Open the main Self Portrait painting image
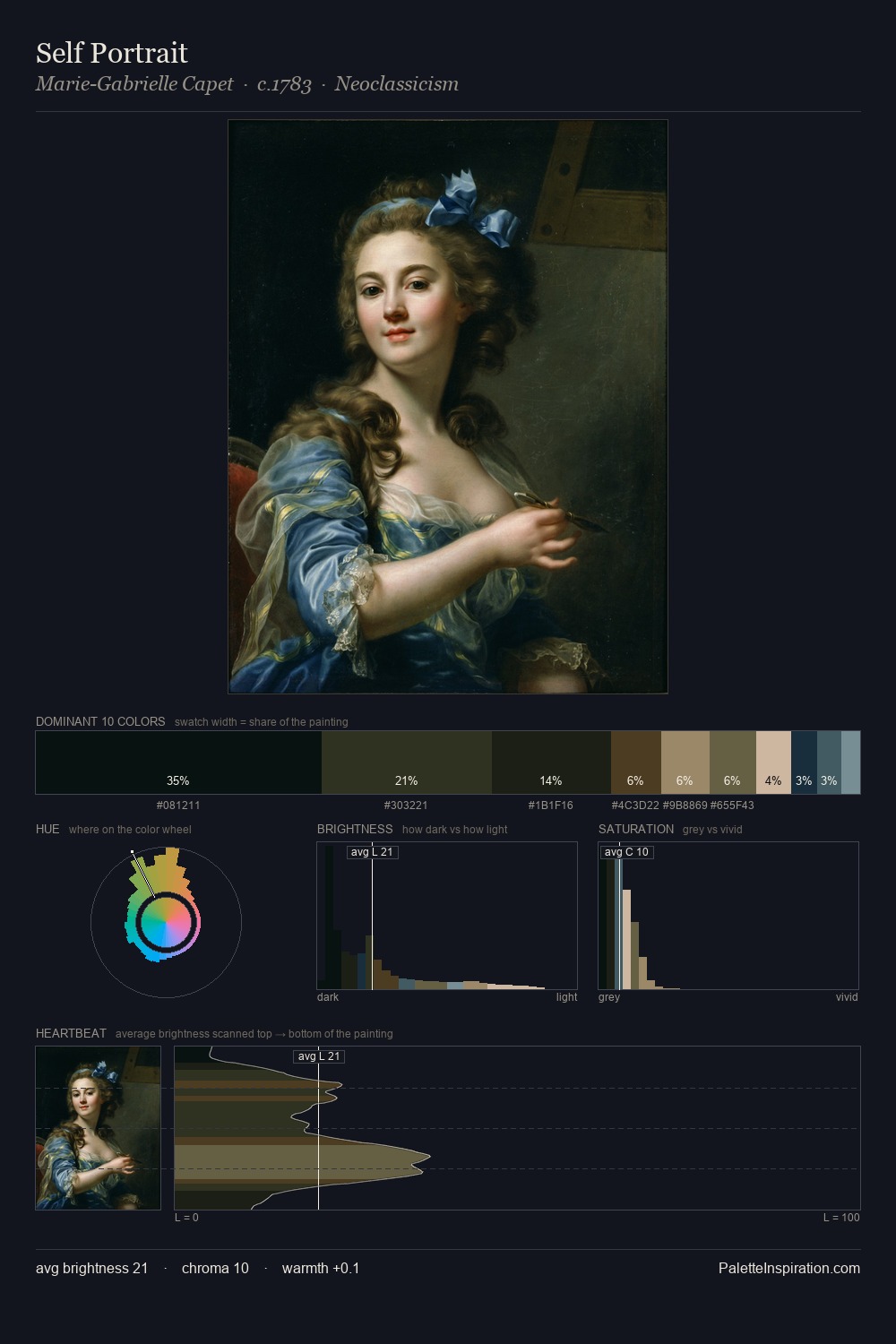 pos(448,407)
